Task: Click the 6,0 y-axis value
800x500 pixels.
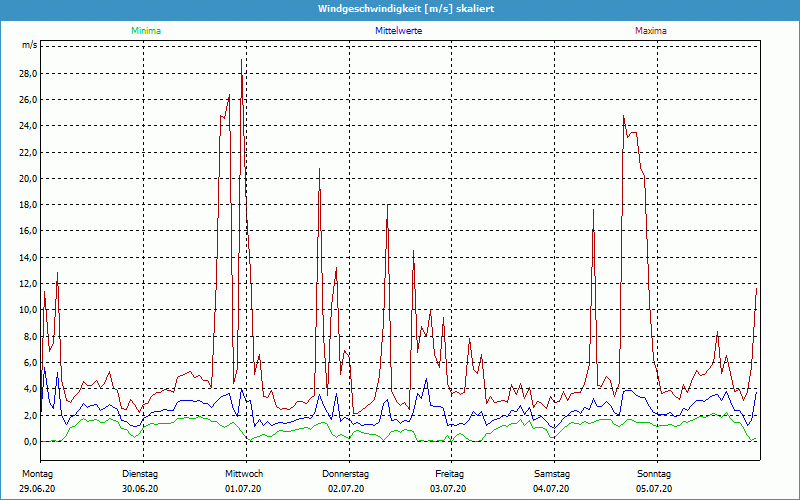Action: coord(30,363)
